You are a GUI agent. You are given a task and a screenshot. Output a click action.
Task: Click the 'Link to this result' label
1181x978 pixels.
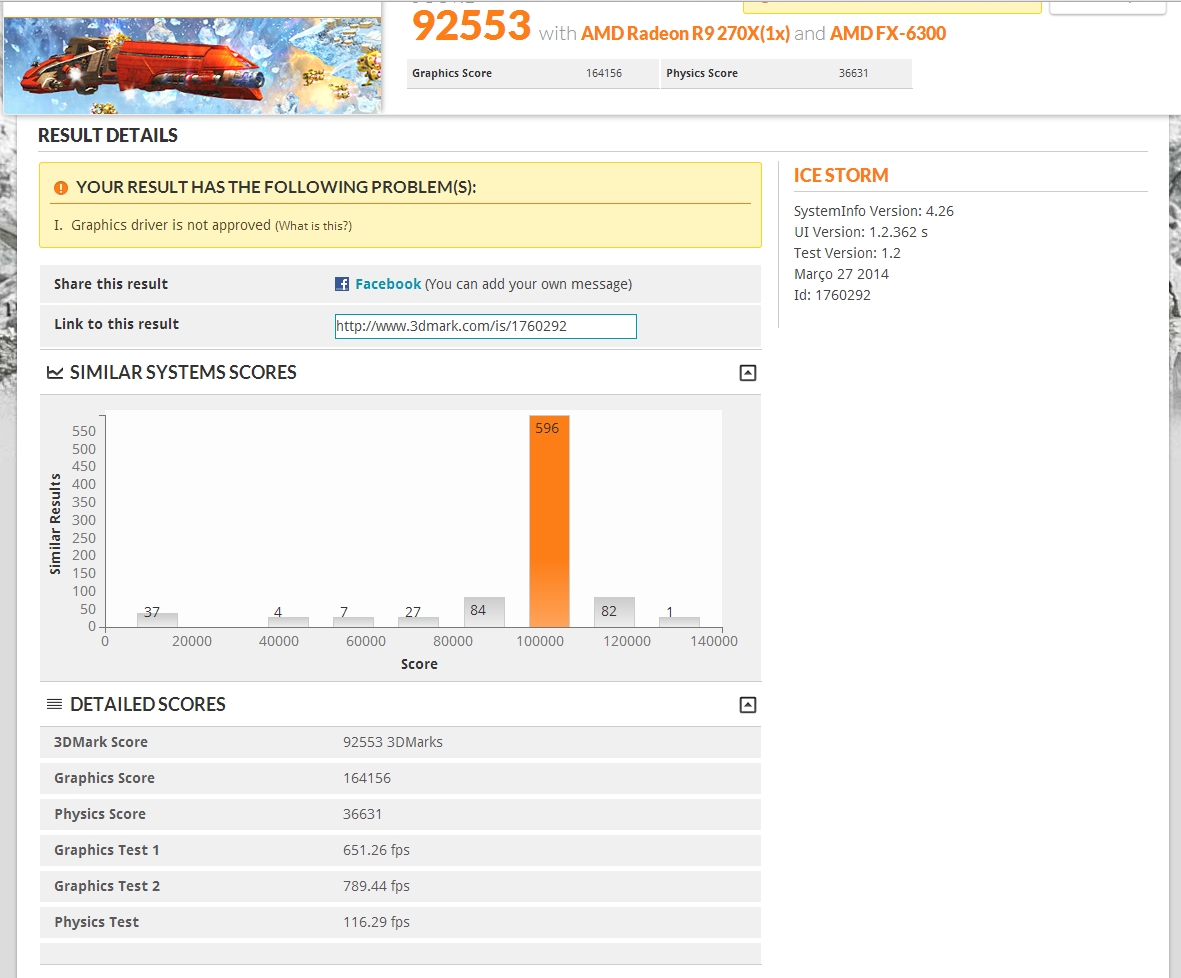pyautogui.click(x=117, y=324)
